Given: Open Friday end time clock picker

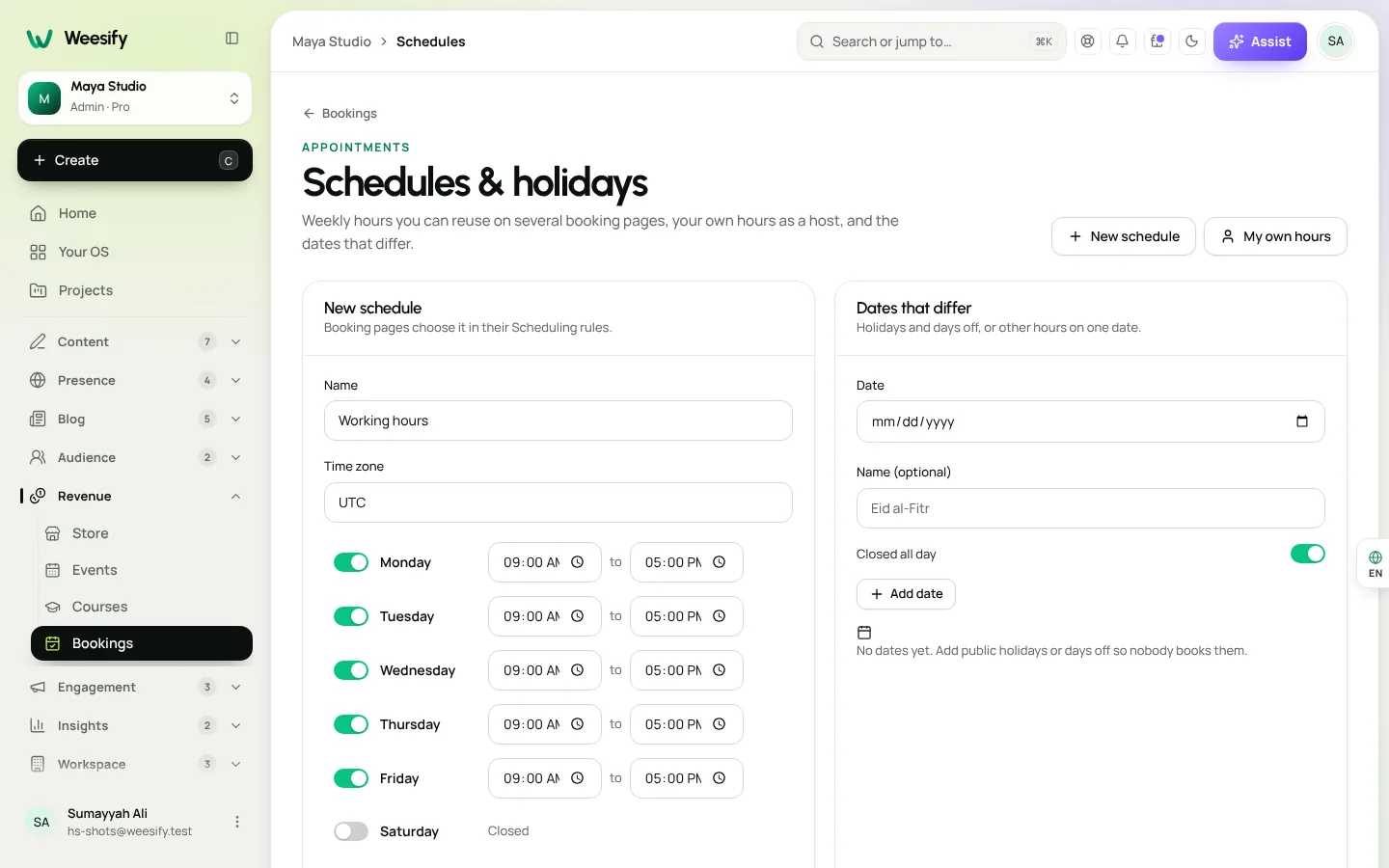Looking at the screenshot, I should pos(720,778).
